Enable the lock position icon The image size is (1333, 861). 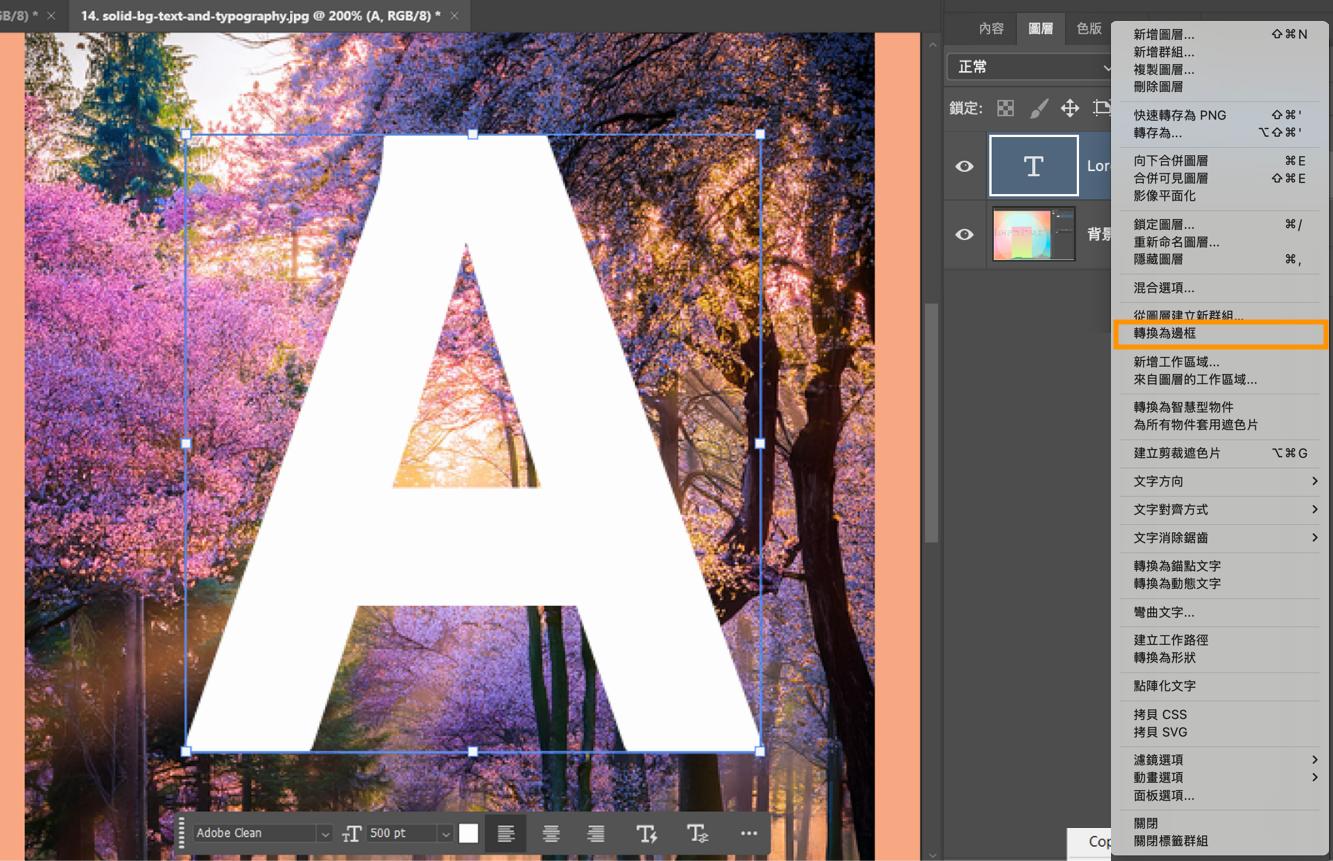pyautogui.click(x=1071, y=107)
